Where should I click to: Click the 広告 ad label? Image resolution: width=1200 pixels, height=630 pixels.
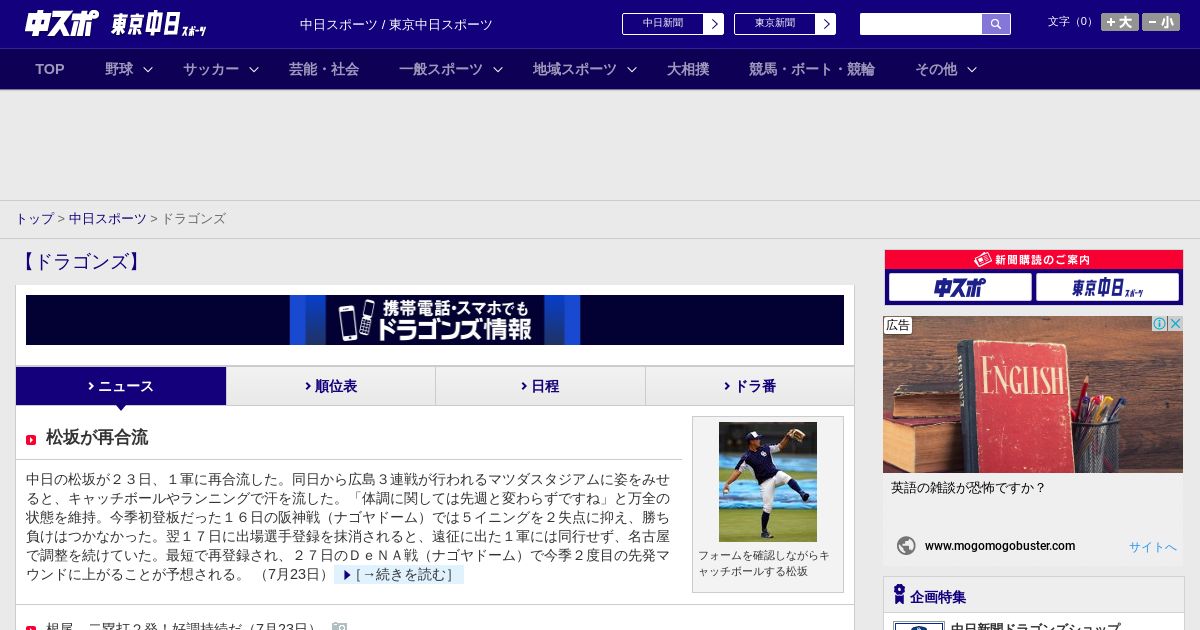pos(898,325)
